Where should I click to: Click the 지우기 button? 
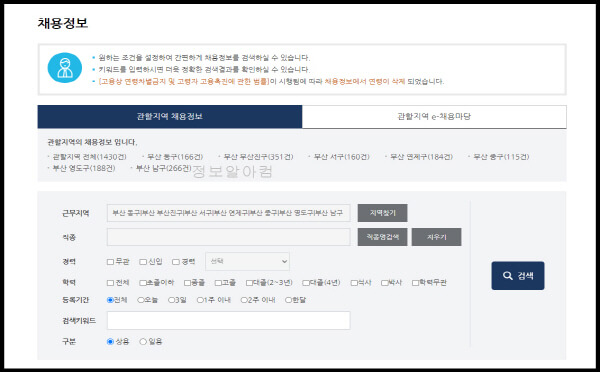pyautogui.click(x=436, y=237)
